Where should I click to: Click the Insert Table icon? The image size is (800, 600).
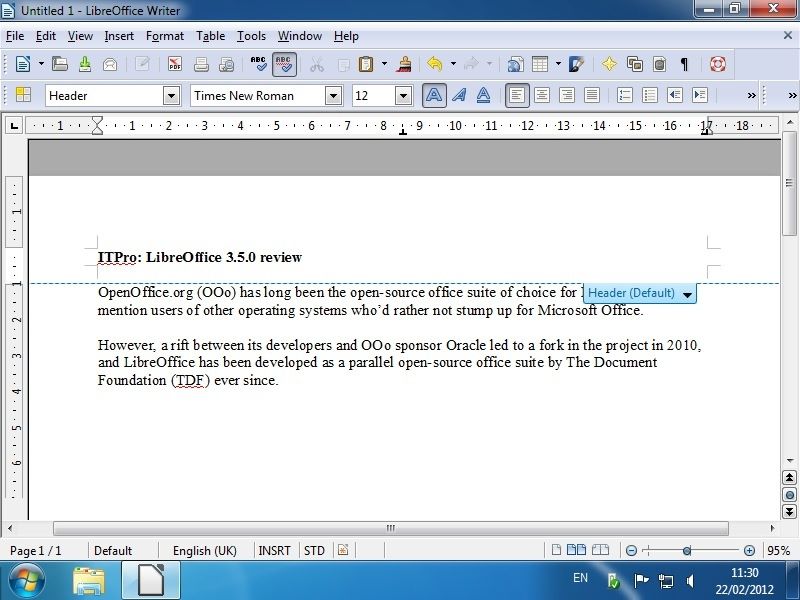coord(540,64)
